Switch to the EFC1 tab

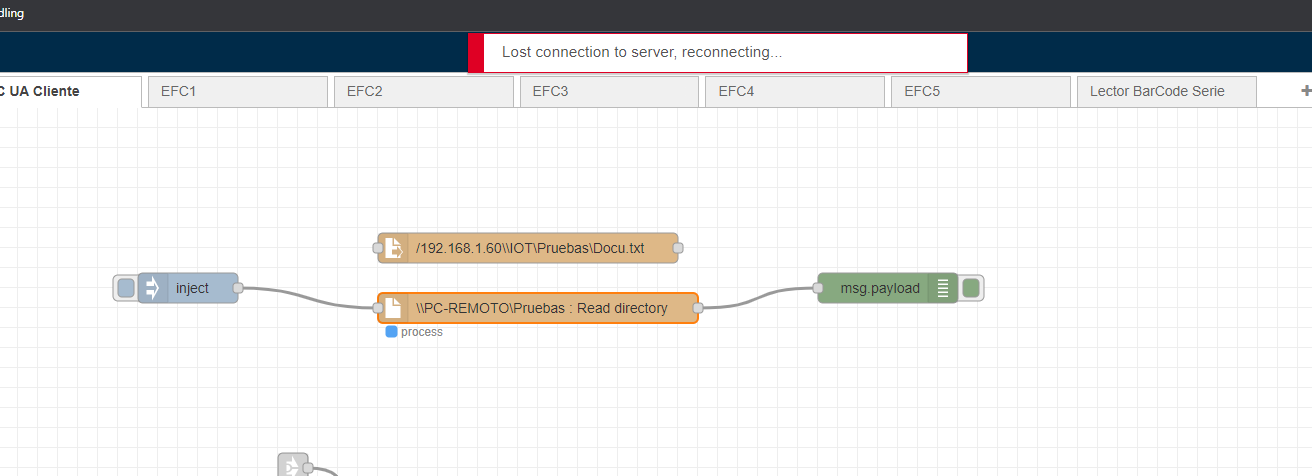coord(237,91)
